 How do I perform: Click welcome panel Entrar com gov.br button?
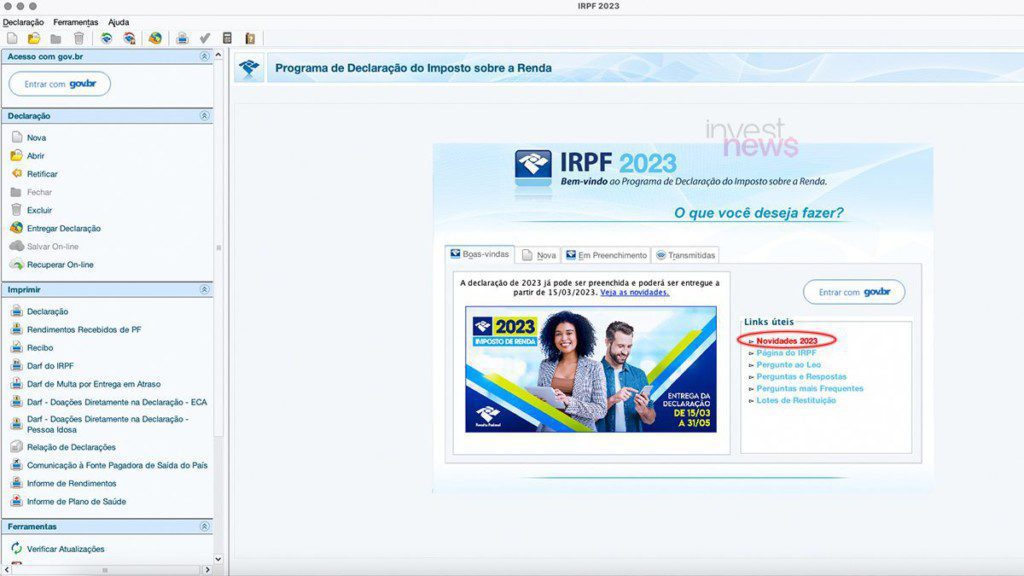click(x=854, y=292)
